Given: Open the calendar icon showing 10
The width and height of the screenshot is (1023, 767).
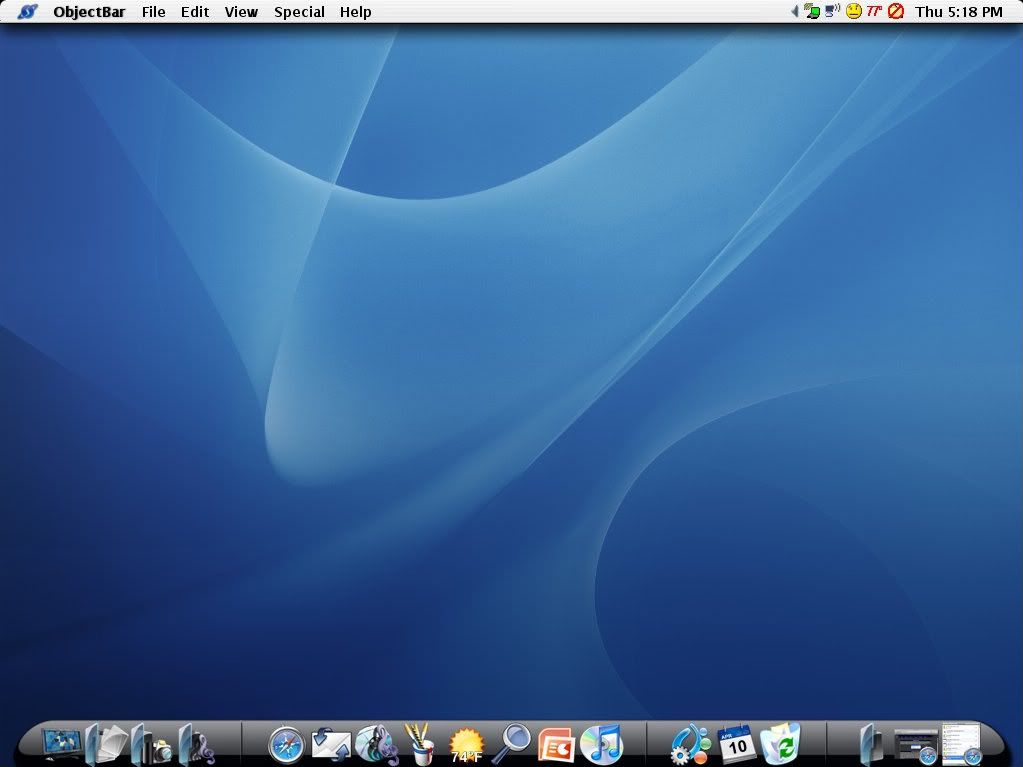Looking at the screenshot, I should tap(736, 744).
